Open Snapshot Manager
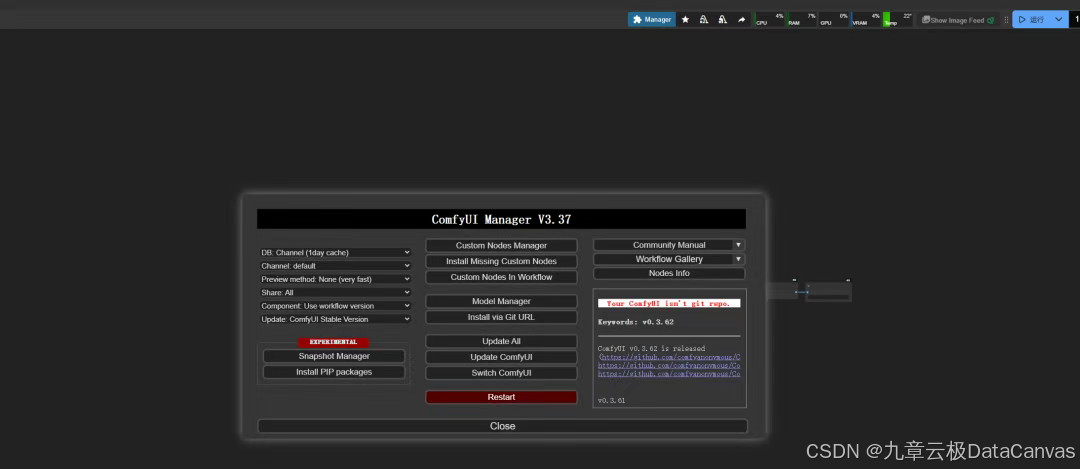 (334, 356)
